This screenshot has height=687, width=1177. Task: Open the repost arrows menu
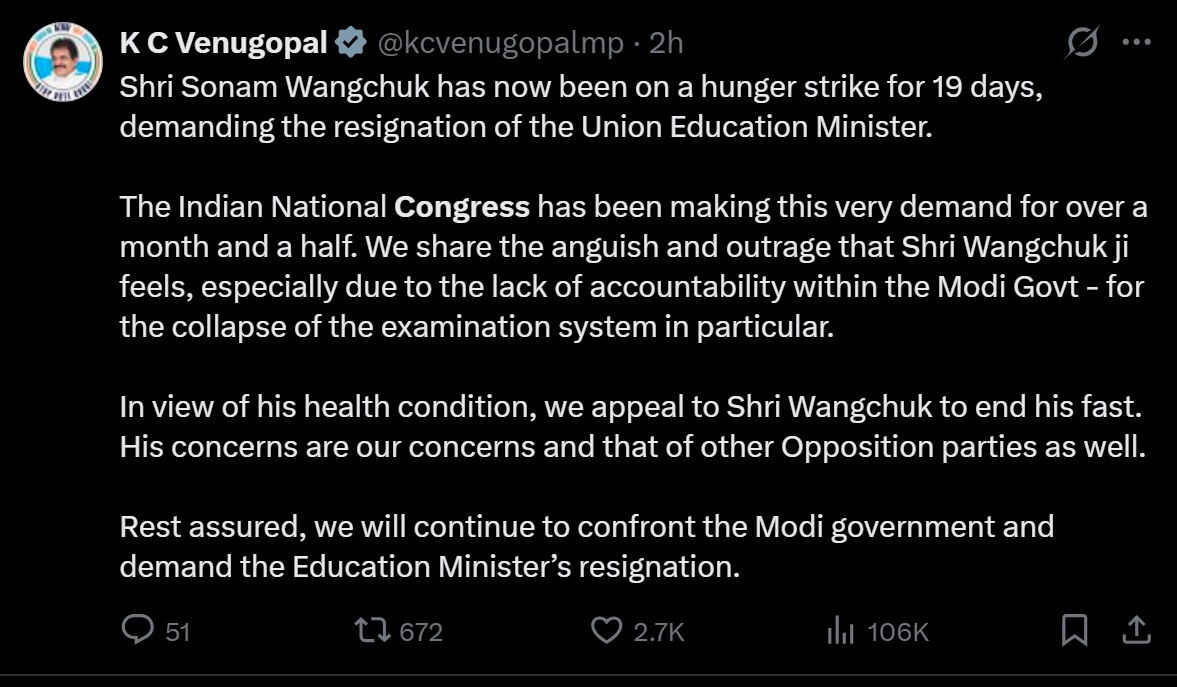373,629
